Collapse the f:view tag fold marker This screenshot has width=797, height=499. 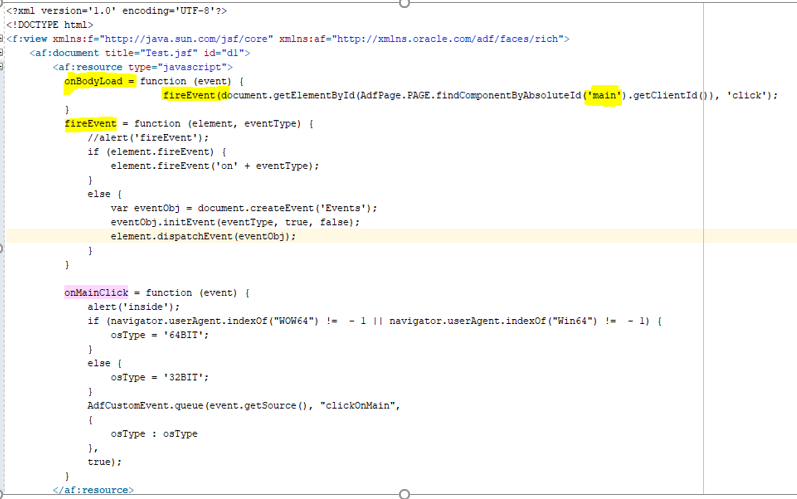[2, 39]
